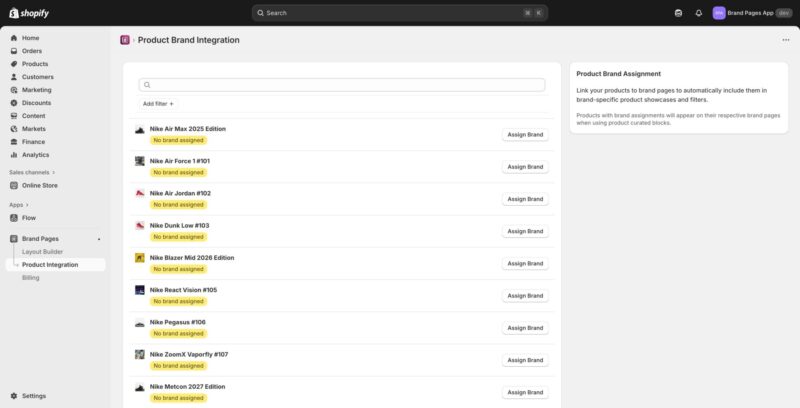Viewport: 800px width, 408px height.
Task: Click Add filter + button
Action: (x=158, y=103)
